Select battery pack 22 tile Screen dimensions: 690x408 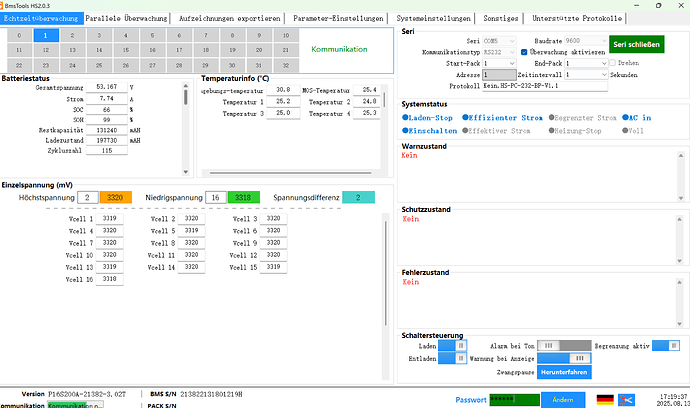(x=19, y=65)
